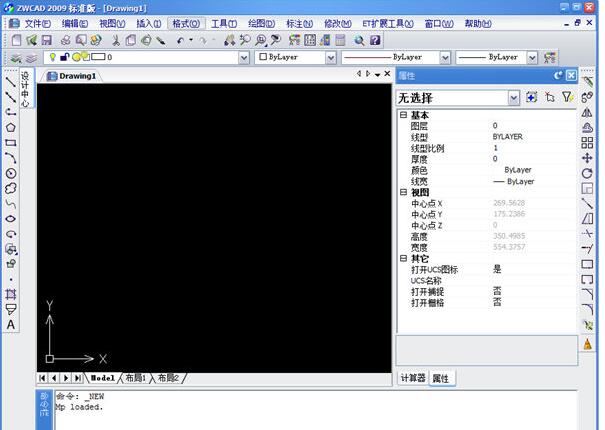This screenshot has height=430, width=605.
Task: Select the Move tool in modify toolbar
Action: (587, 158)
